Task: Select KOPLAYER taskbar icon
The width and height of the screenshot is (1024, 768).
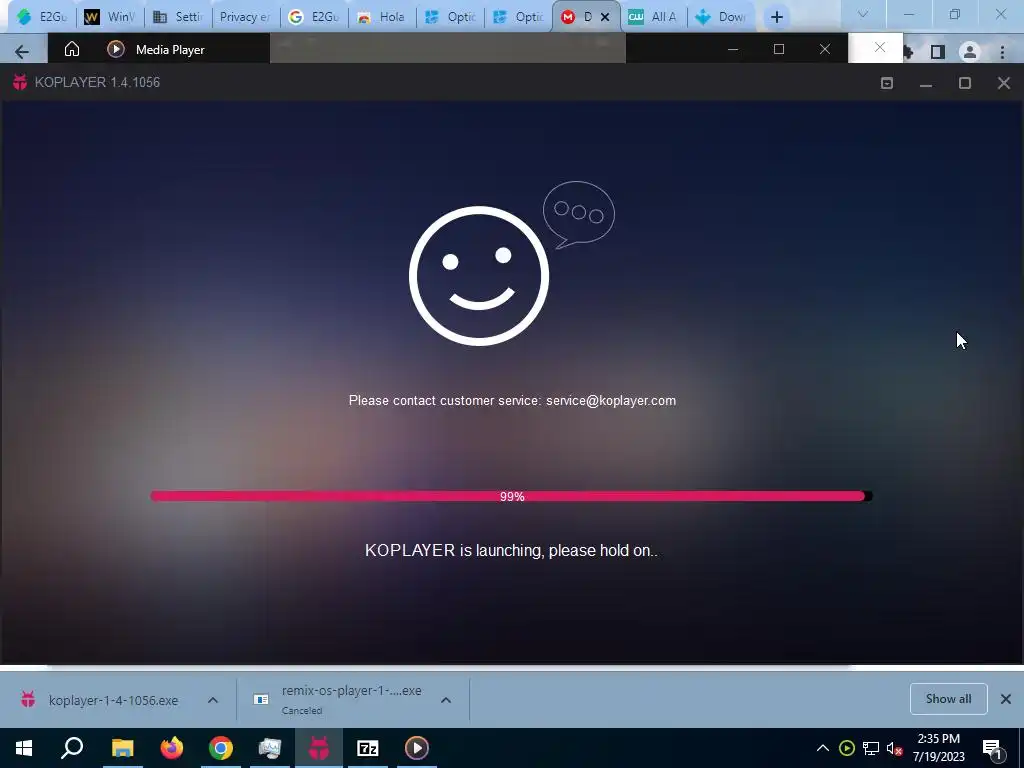Action: [319, 748]
